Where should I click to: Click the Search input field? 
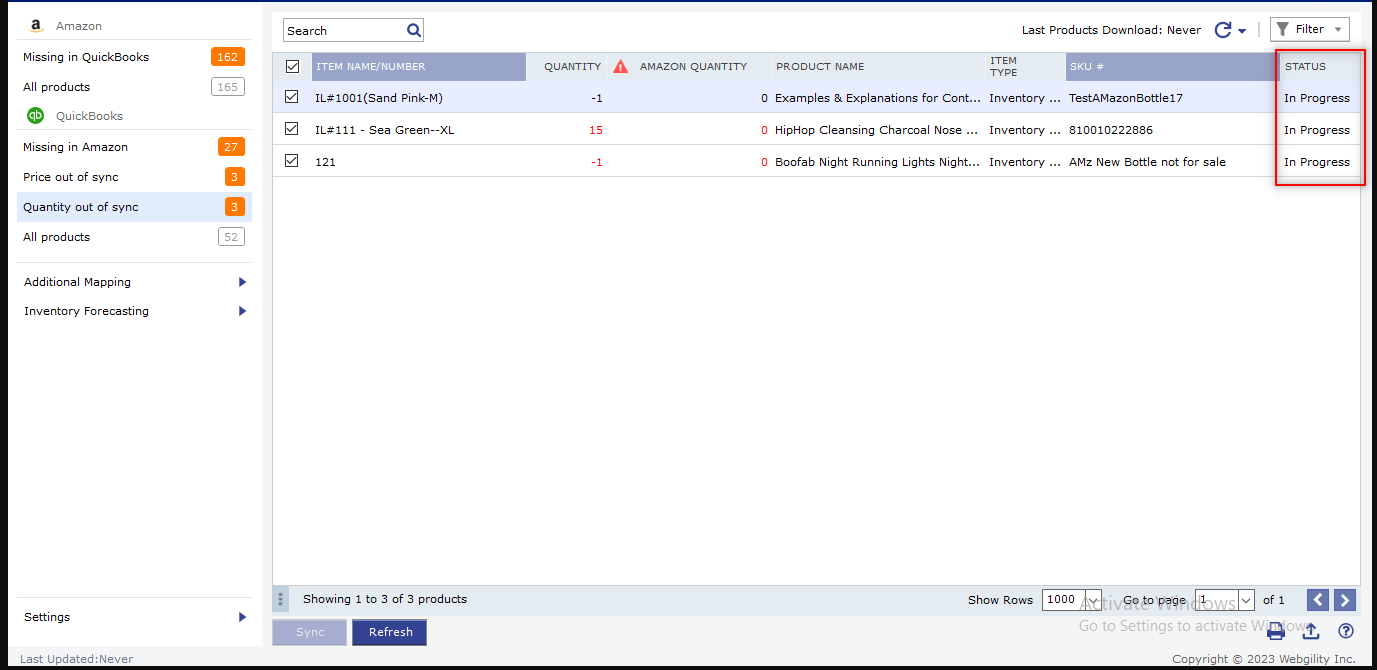coord(344,31)
